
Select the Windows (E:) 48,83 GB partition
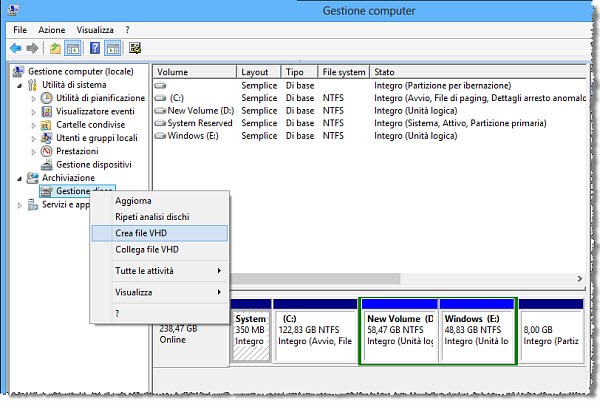[x=477, y=331]
